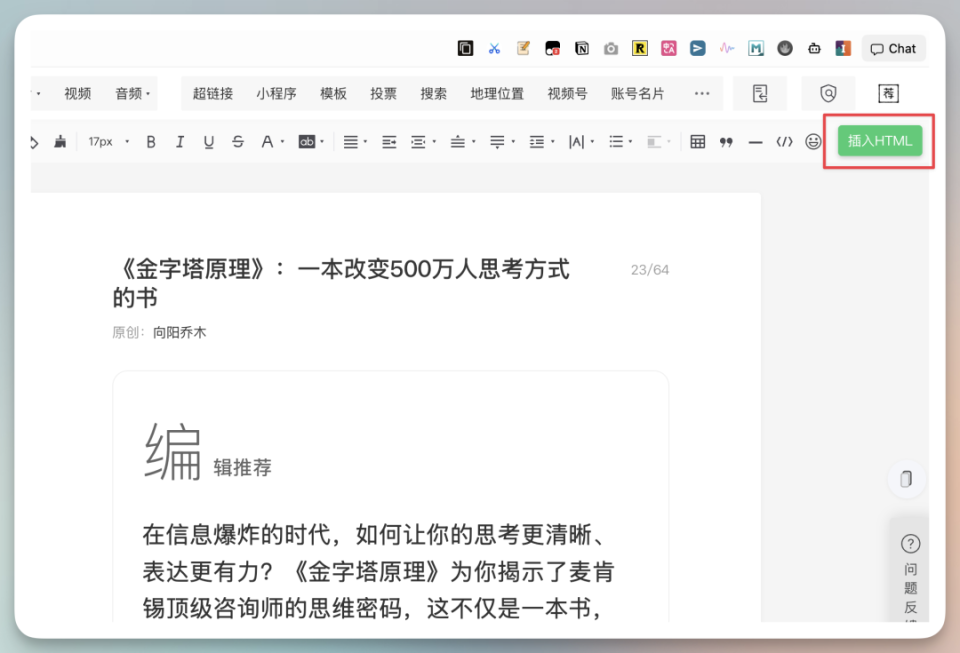960x653 pixels.
Task: Click 搜索 in the insert bar
Action: (x=433, y=94)
